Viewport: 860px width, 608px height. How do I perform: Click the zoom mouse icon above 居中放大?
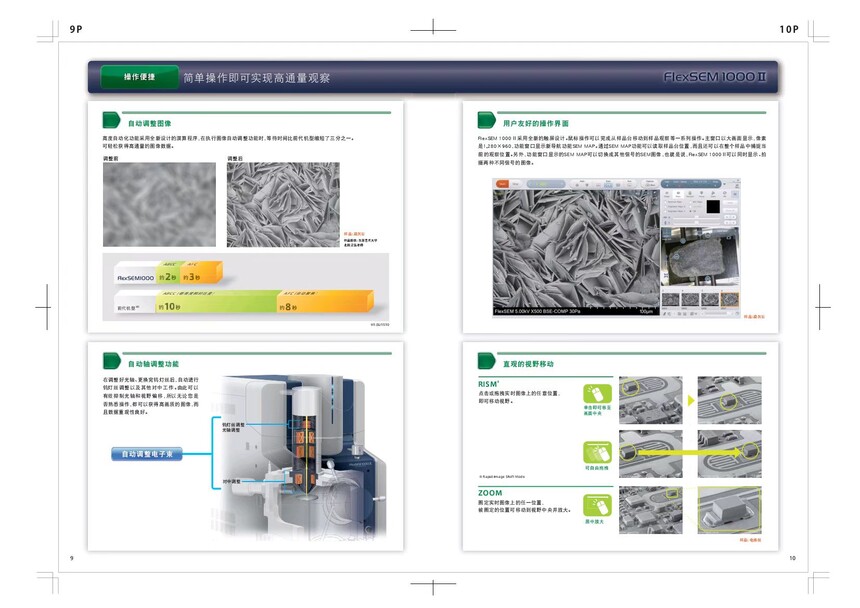tap(597, 506)
